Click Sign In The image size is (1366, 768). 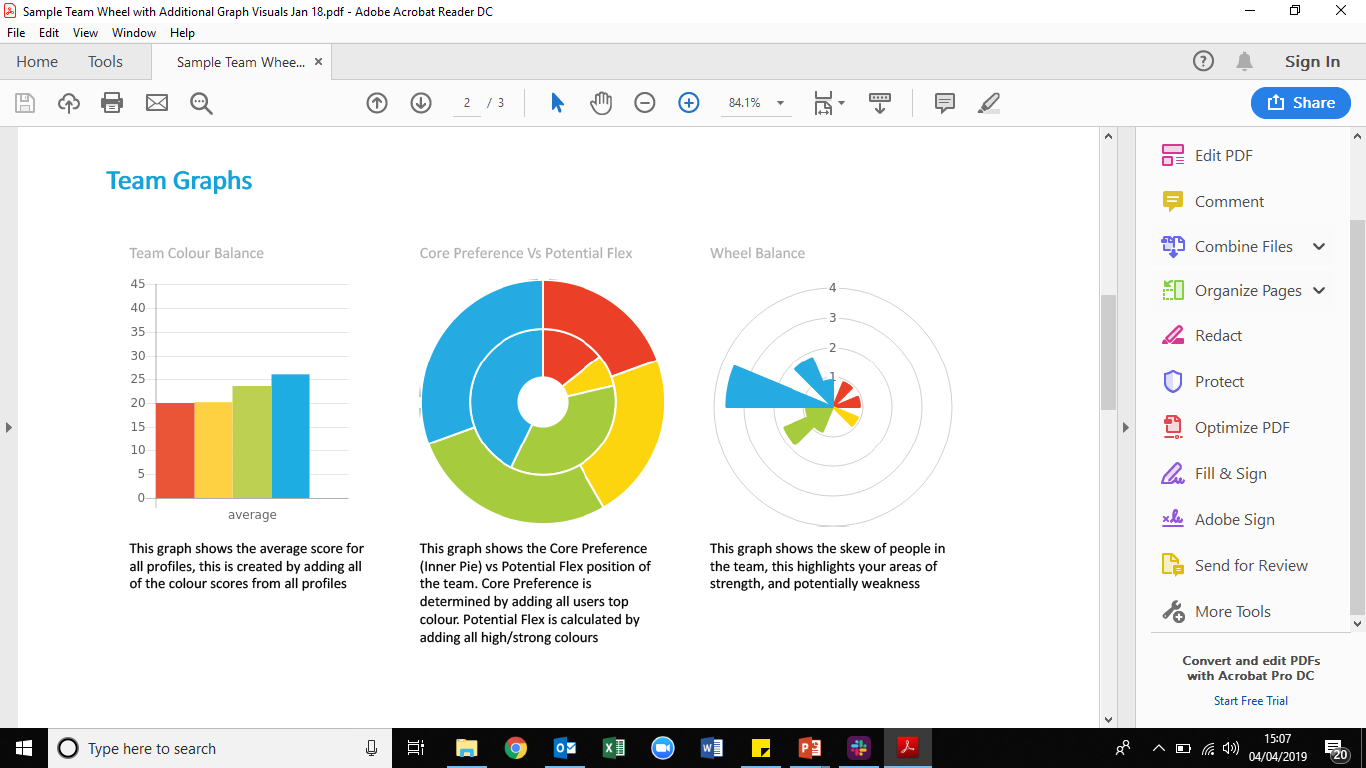click(1312, 62)
